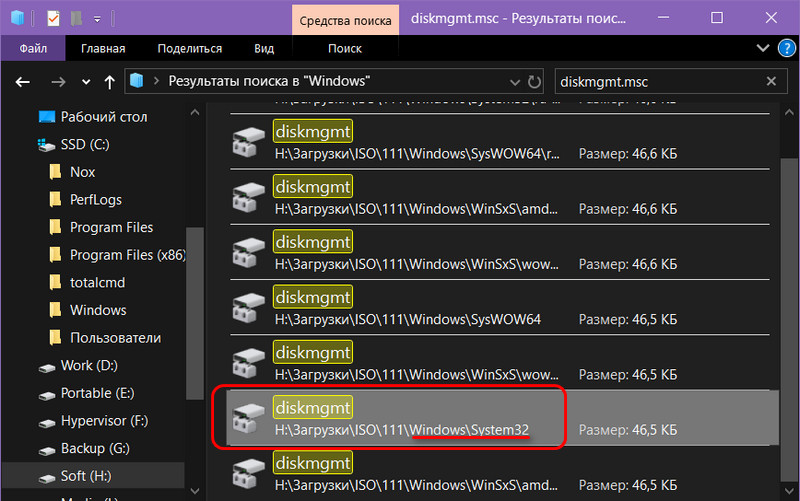The image size is (800, 501).
Task: Click icon of diskmgmt System32 result
Action: click(x=248, y=418)
